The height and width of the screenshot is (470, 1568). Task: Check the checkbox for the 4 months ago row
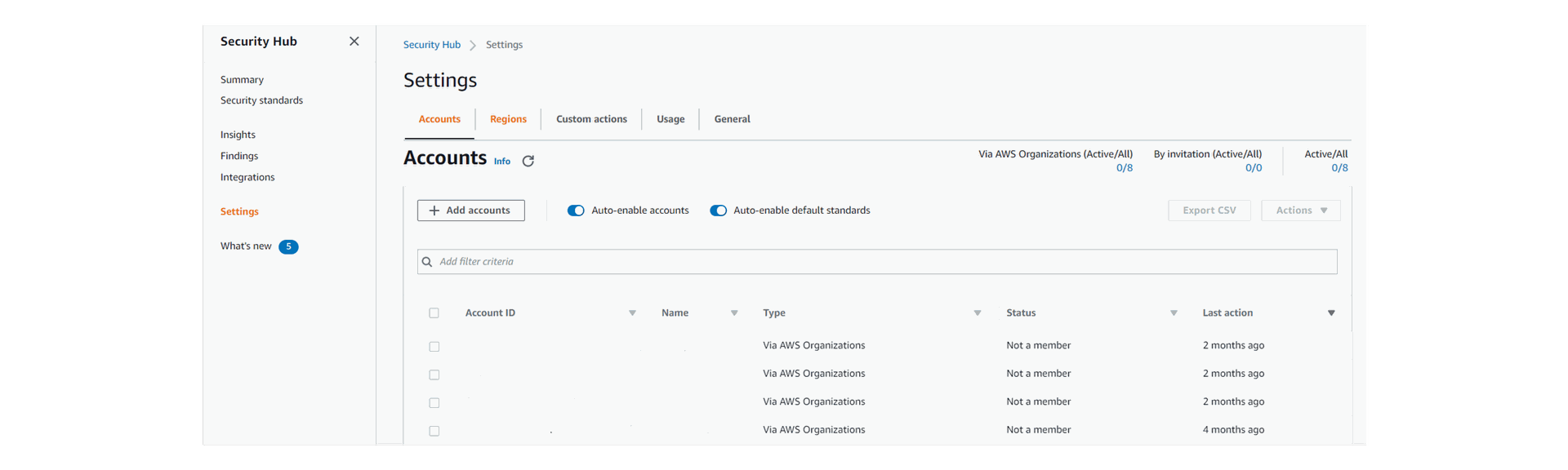434,431
